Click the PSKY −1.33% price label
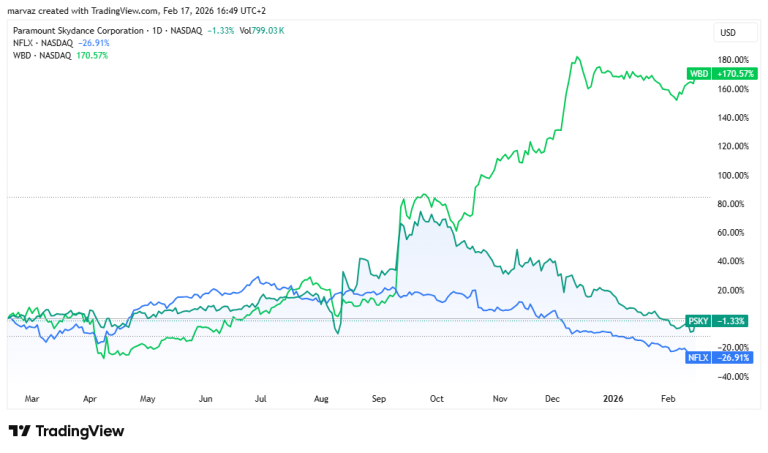 (717, 321)
